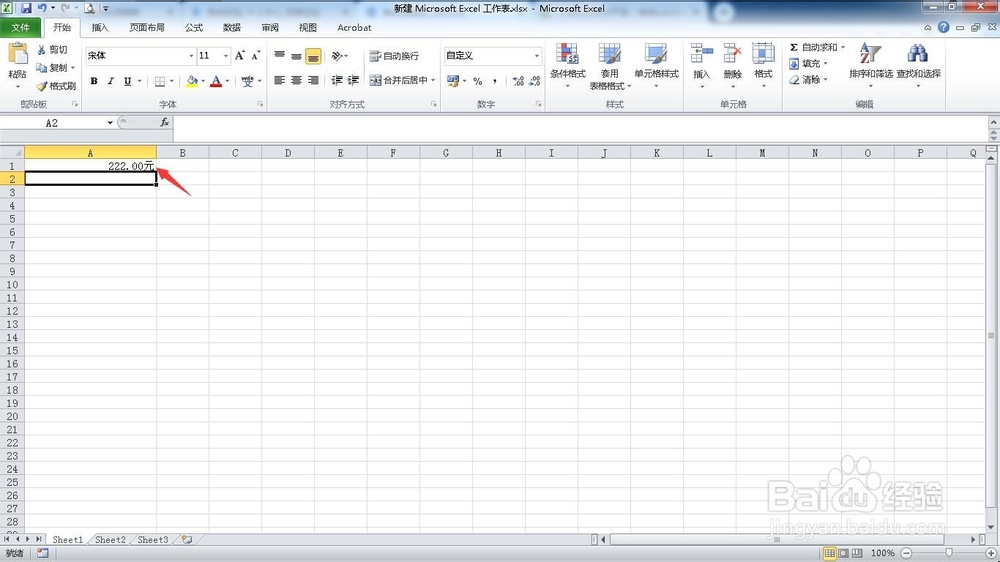Open the File (文件) tab

(20, 27)
